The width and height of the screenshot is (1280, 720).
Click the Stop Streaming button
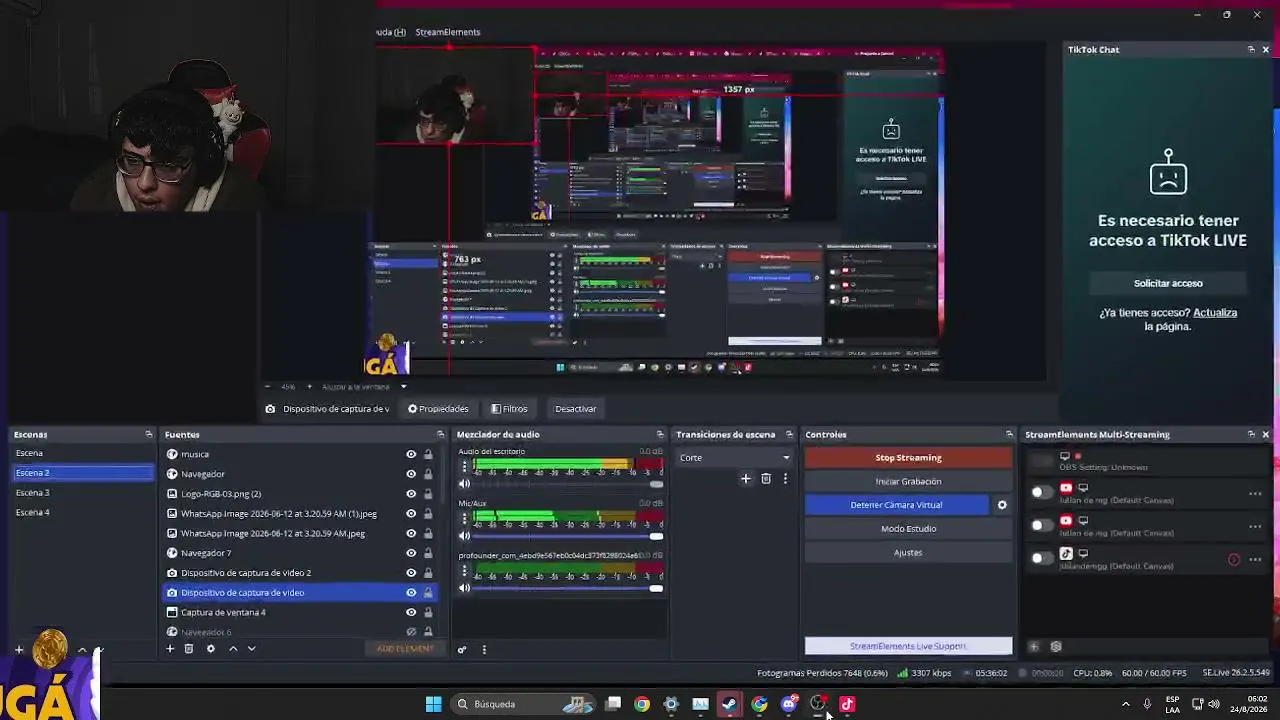[908, 458]
